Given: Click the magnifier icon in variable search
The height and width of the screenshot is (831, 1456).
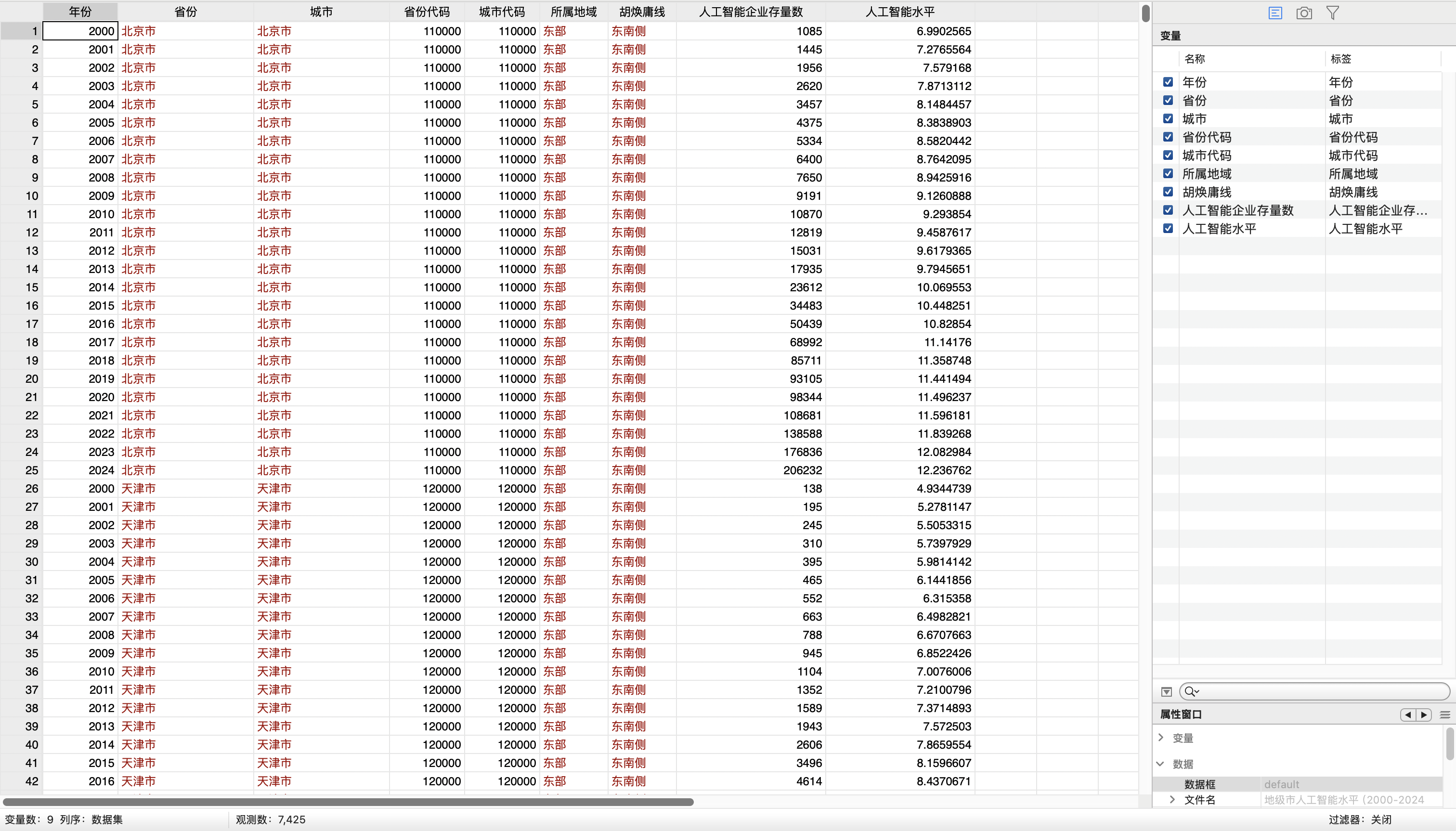Looking at the screenshot, I should (x=1190, y=692).
